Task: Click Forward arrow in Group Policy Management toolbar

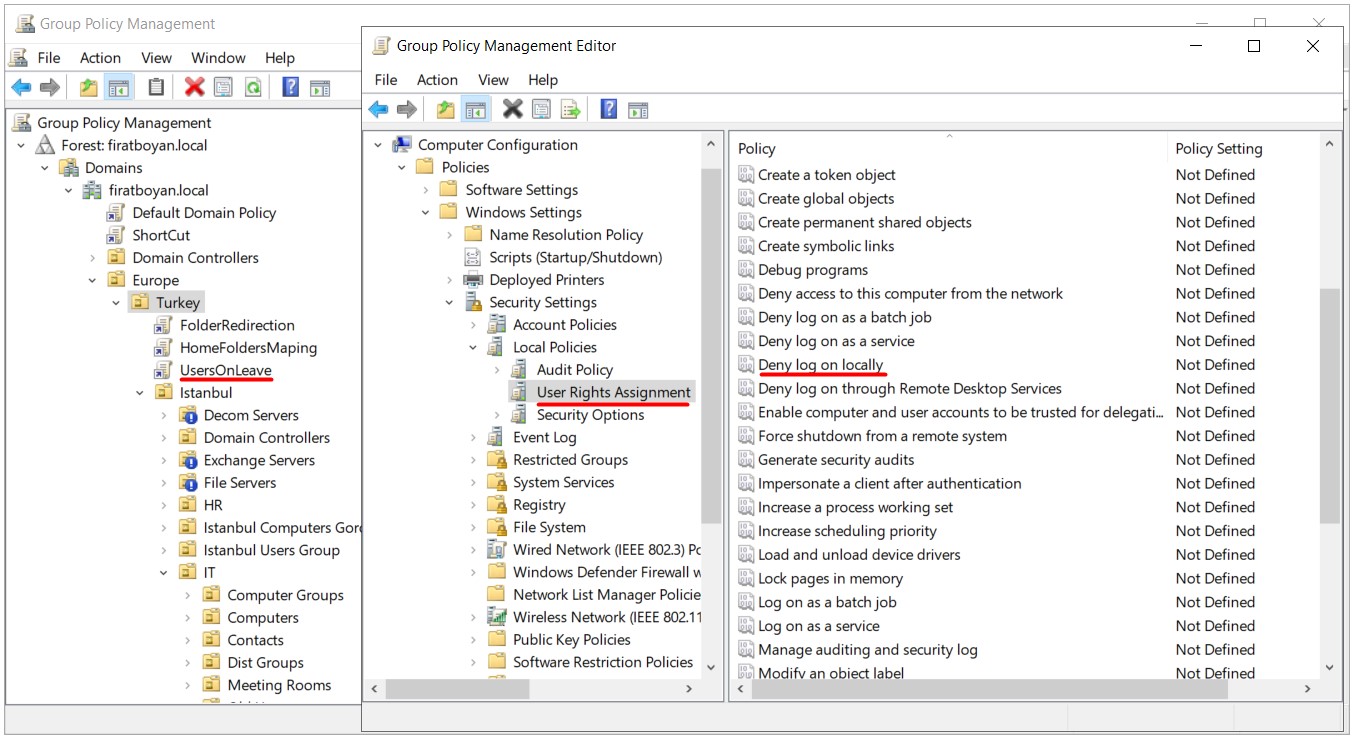Action: [50, 88]
